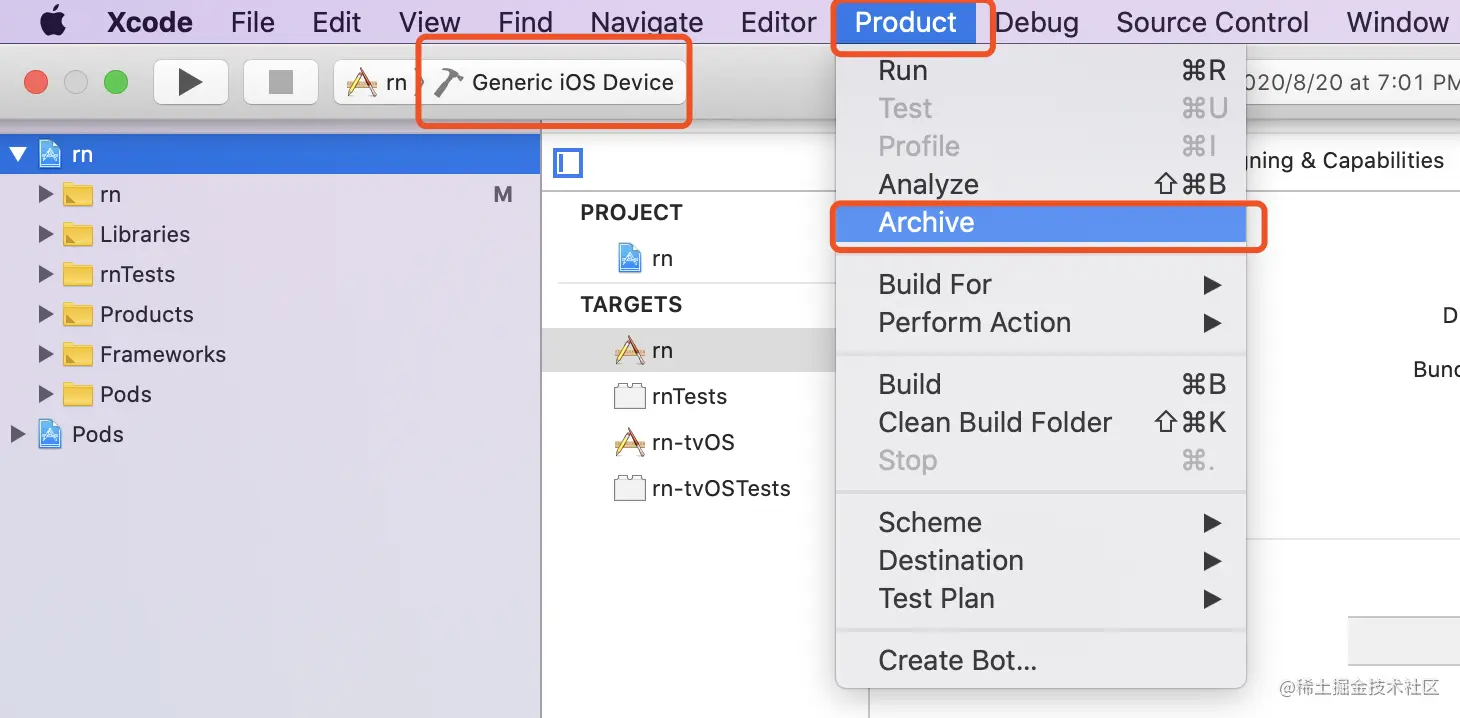Select the Frameworks row text

[x=163, y=354]
